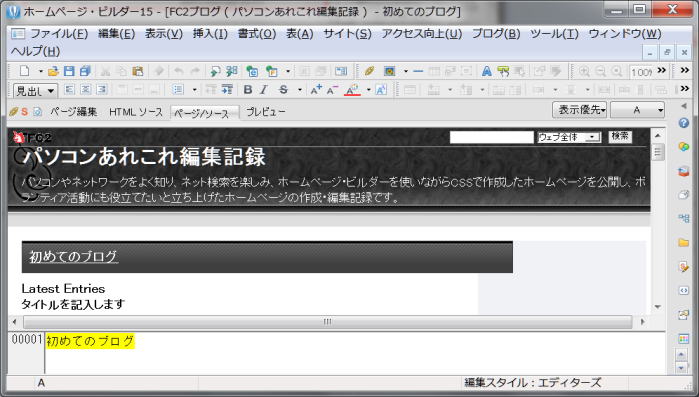Open the 見出し style dropdown
Image resolution: width=699 pixels, height=397 pixels.
point(35,90)
